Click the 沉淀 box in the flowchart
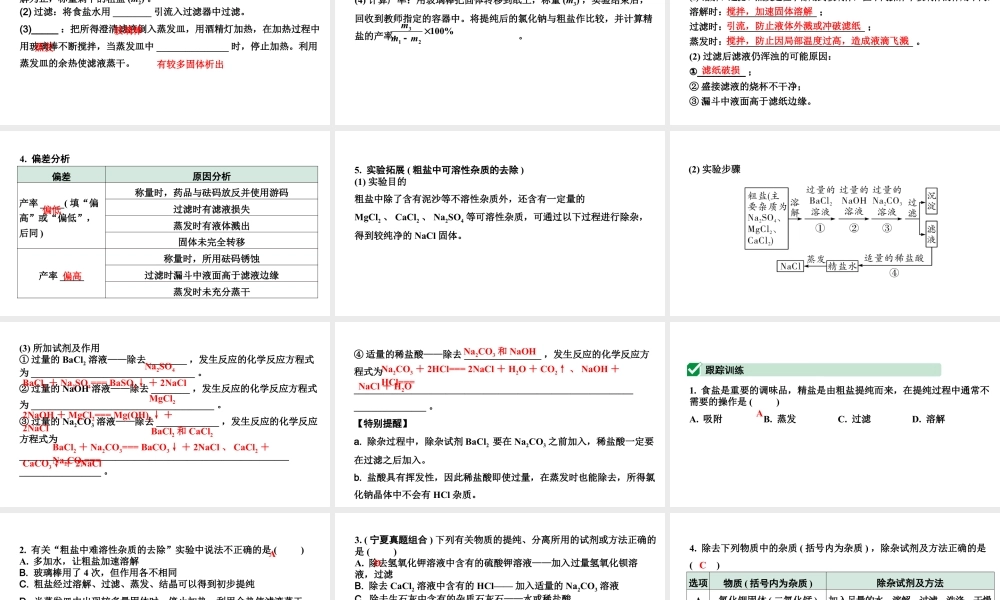The width and height of the screenshot is (1000, 600). point(931,201)
